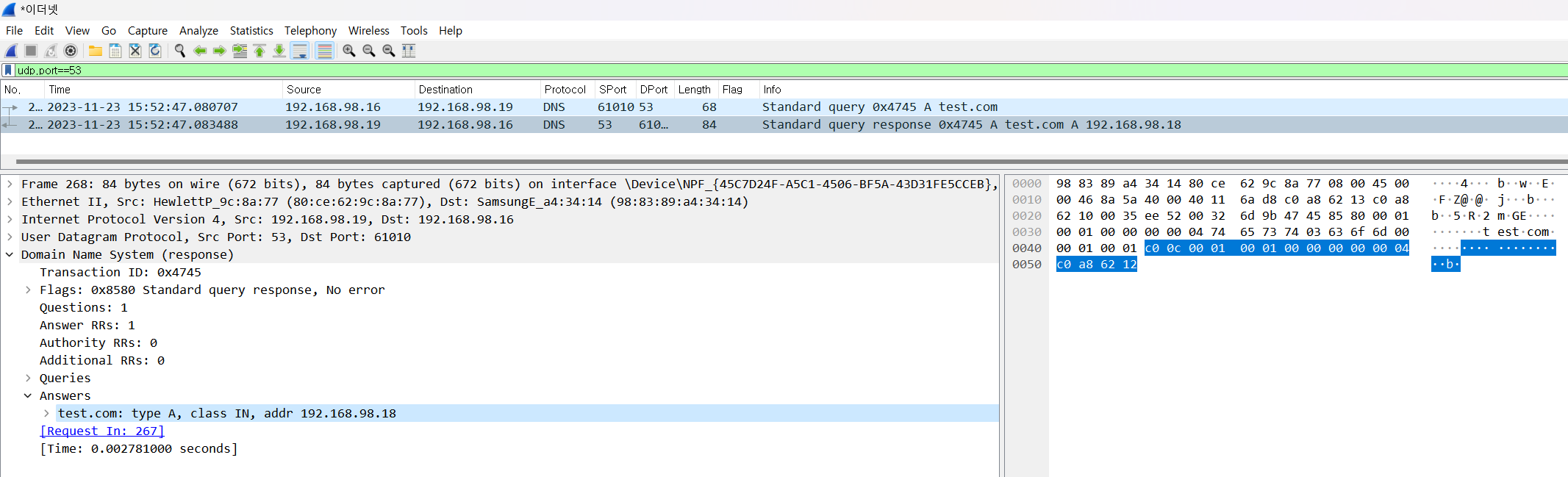Jump to the last packet
This screenshot has width=1568, height=477.
click(x=279, y=51)
